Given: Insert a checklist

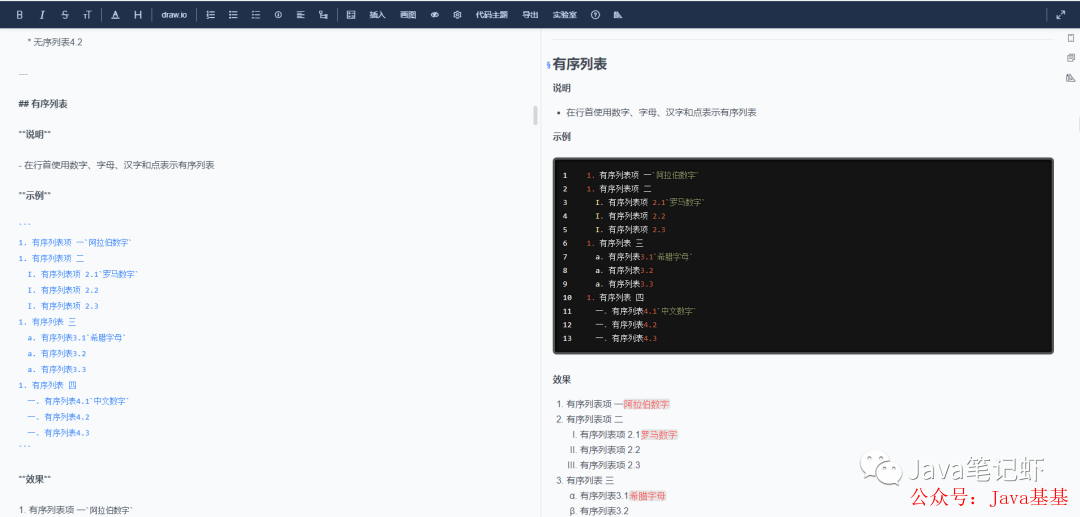Looking at the screenshot, I should 256,14.
